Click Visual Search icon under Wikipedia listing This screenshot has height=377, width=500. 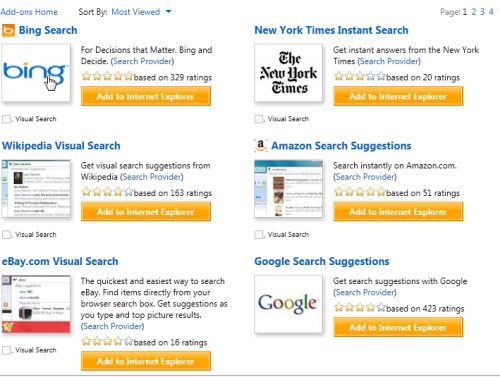[7, 235]
